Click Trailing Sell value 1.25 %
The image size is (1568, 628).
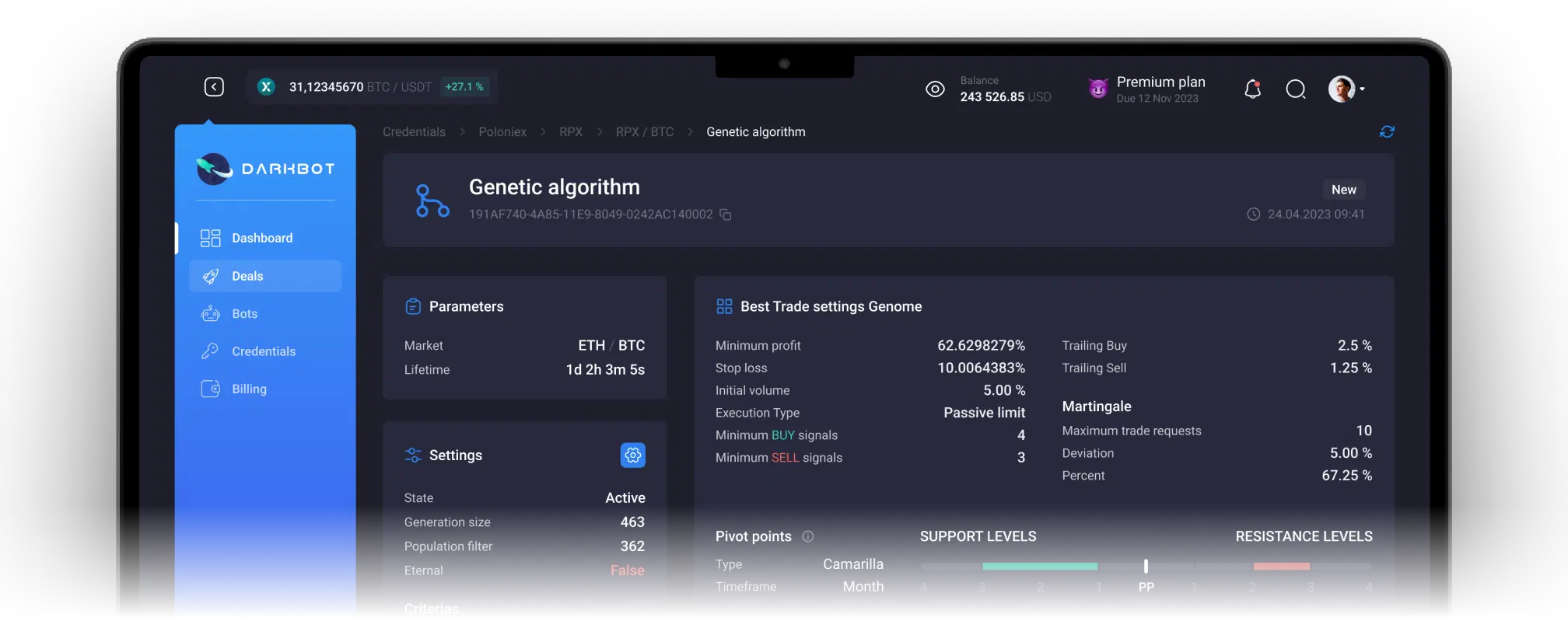tap(1351, 368)
